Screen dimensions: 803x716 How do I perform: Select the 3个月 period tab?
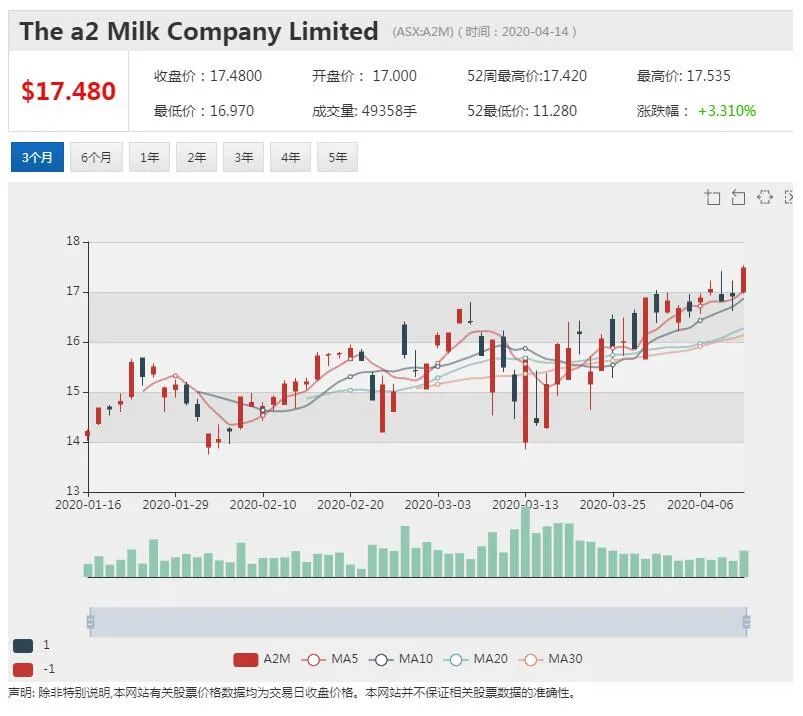point(37,157)
